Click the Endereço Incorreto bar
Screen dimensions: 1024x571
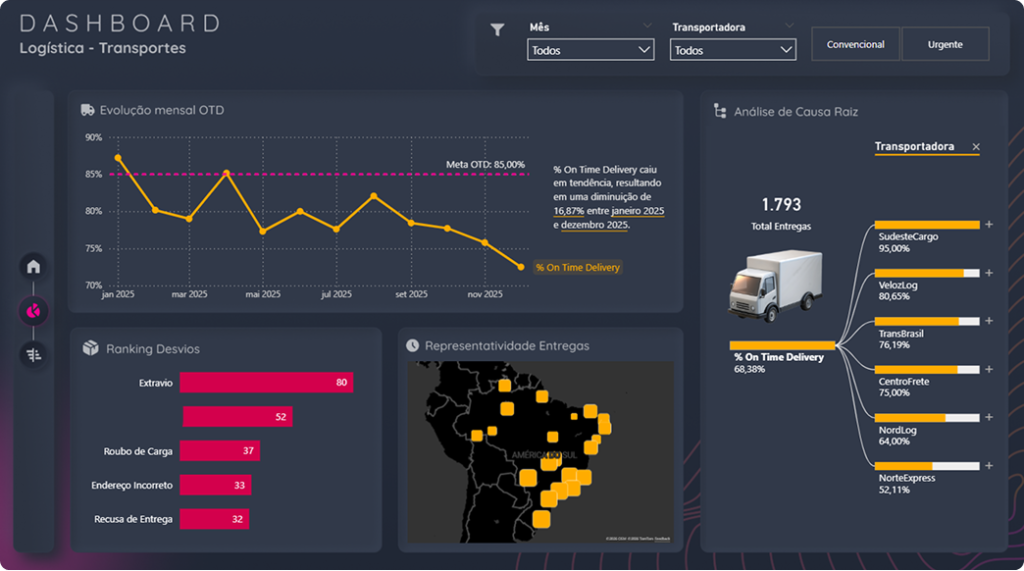(x=216, y=485)
